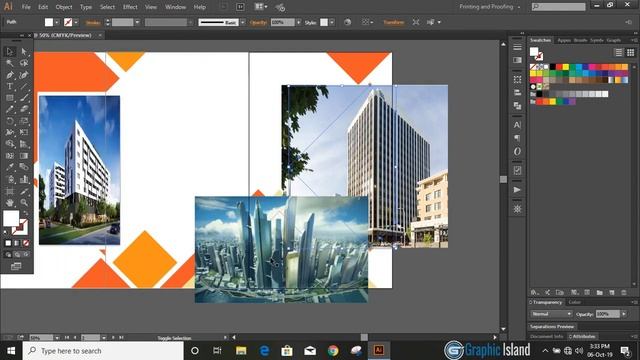Open the Align panel icon in dock
This screenshot has height=360, width=640.
[x=517, y=92]
